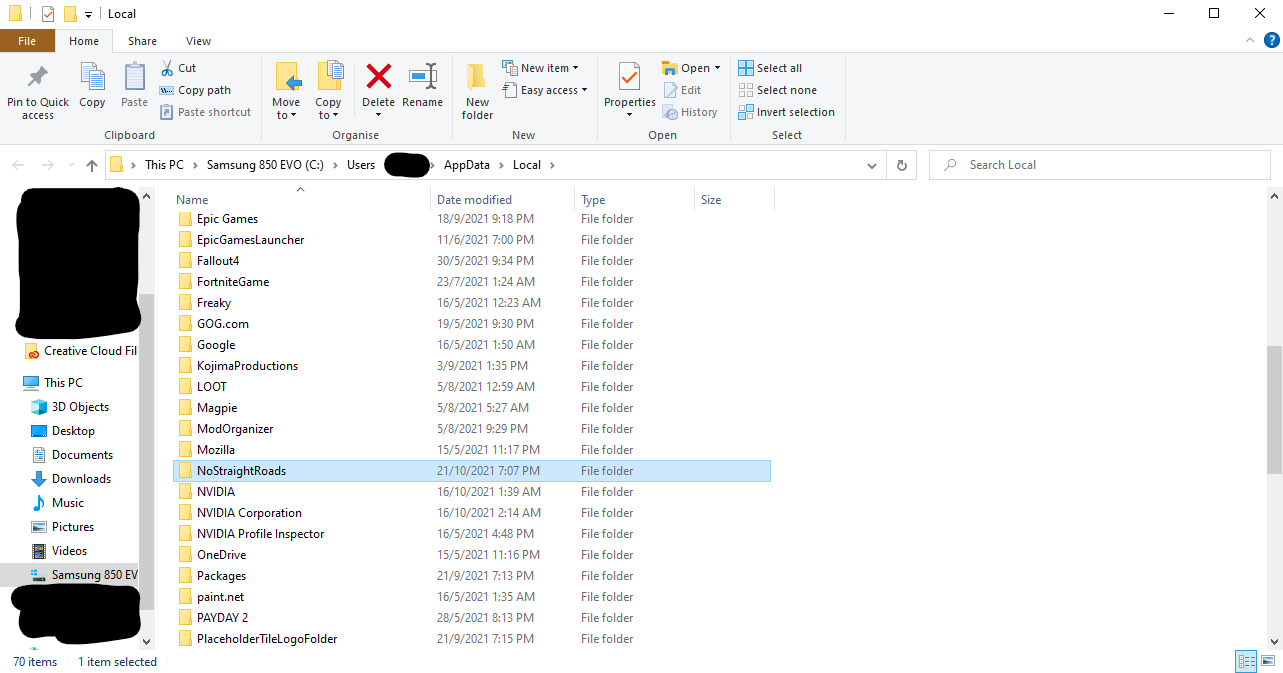1283x673 pixels.
Task: Refresh the folder view
Action: [x=902, y=165]
